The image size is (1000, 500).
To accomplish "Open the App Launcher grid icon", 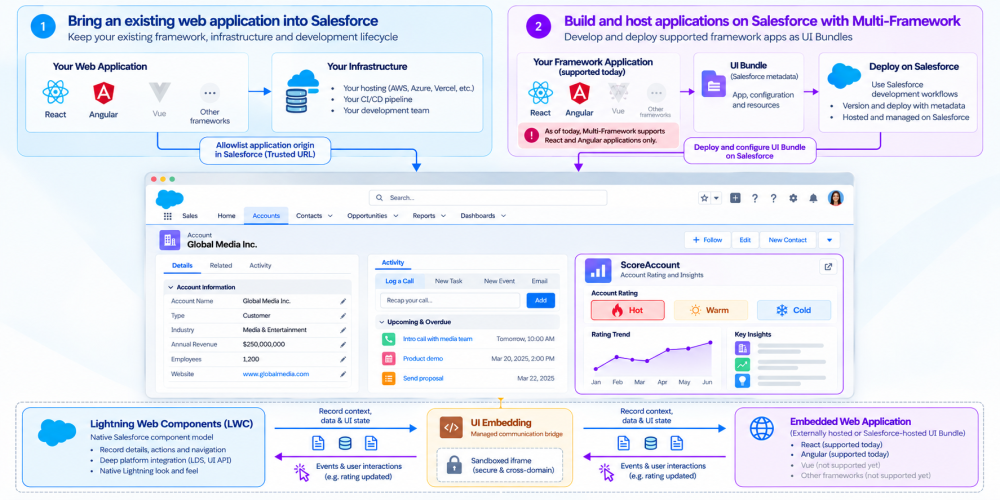I will click(168, 216).
